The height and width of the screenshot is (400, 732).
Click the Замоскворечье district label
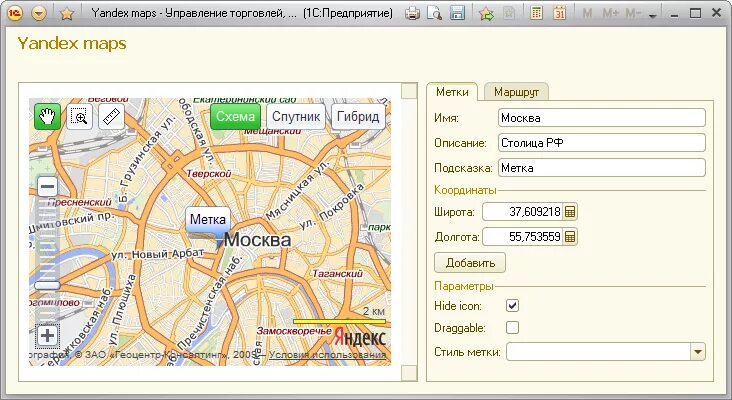coord(294,331)
